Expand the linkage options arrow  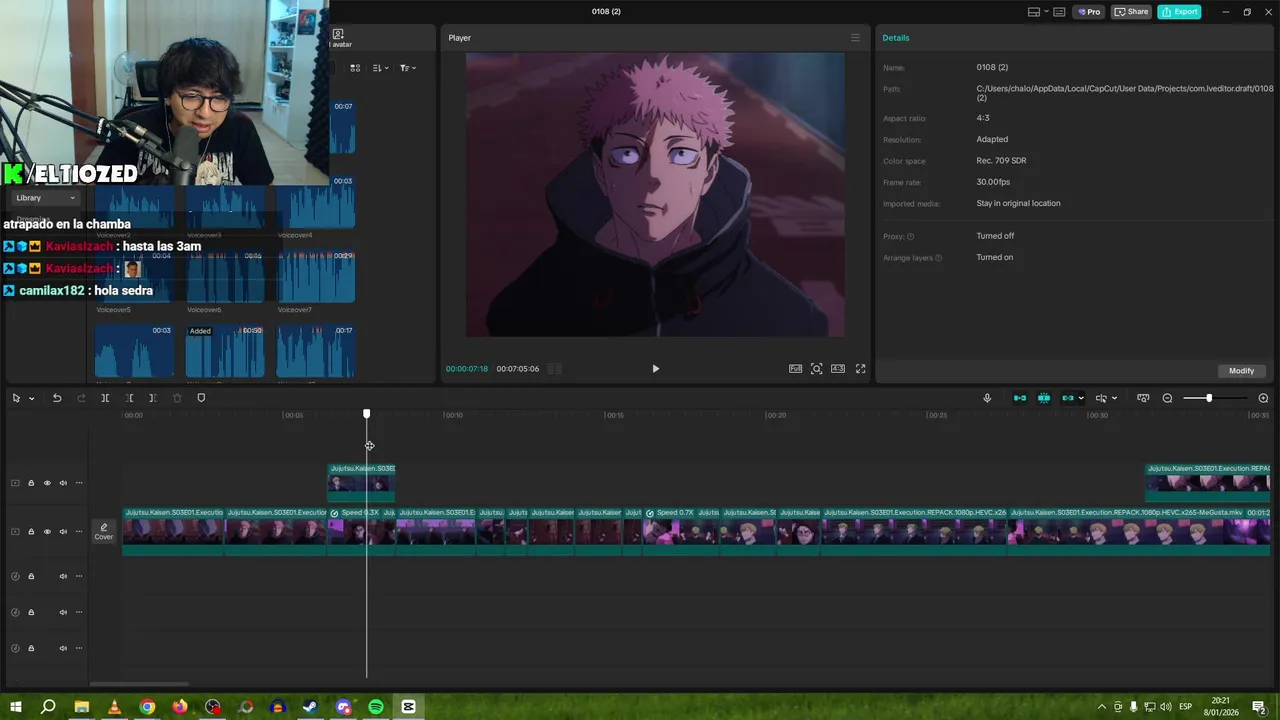pos(1081,399)
